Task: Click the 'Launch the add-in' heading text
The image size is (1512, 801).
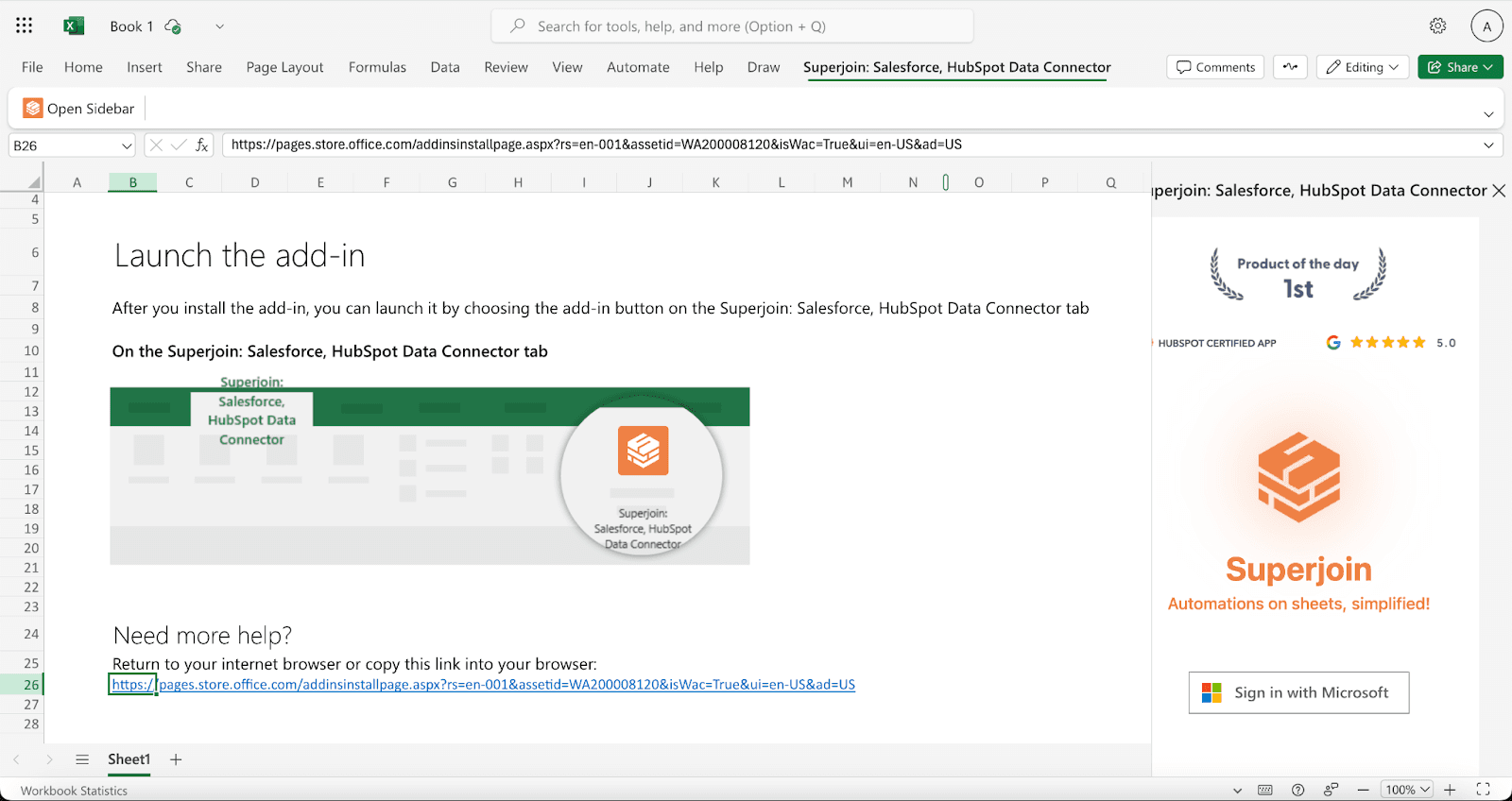Action: coord(239,255)
